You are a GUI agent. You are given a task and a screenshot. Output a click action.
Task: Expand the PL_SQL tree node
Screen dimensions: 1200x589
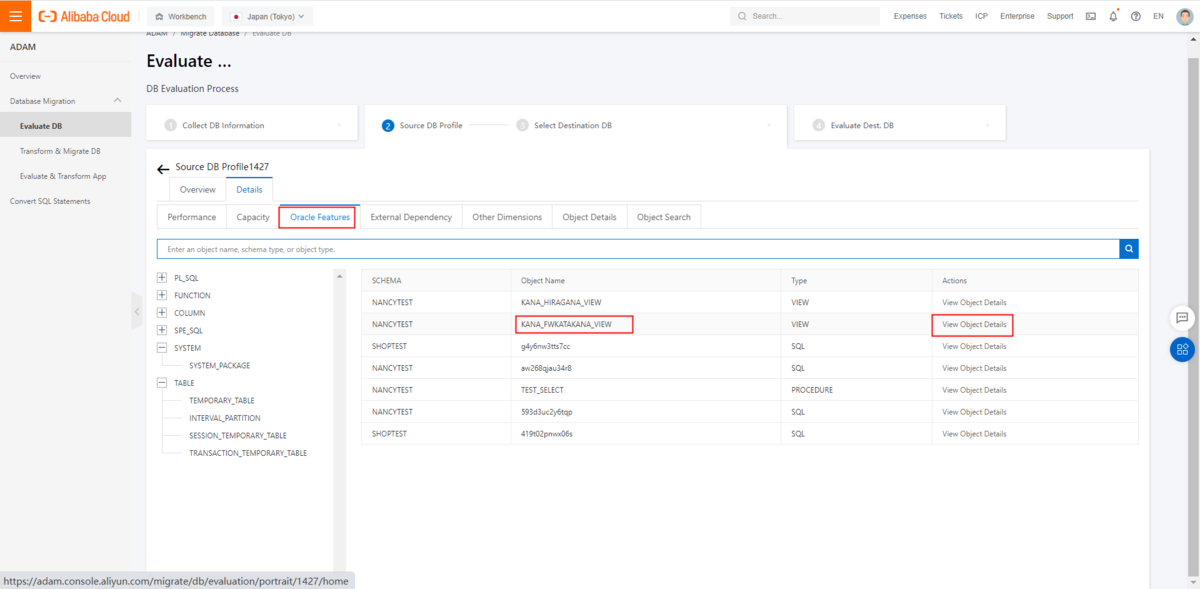tap(162, 278)
